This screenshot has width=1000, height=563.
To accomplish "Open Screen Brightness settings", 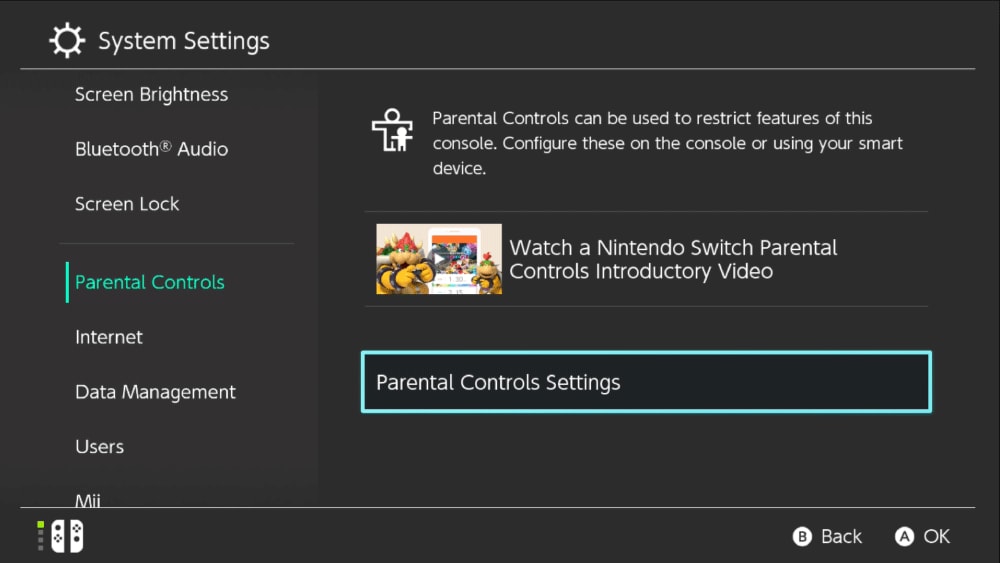I will (x=151, y=95).
